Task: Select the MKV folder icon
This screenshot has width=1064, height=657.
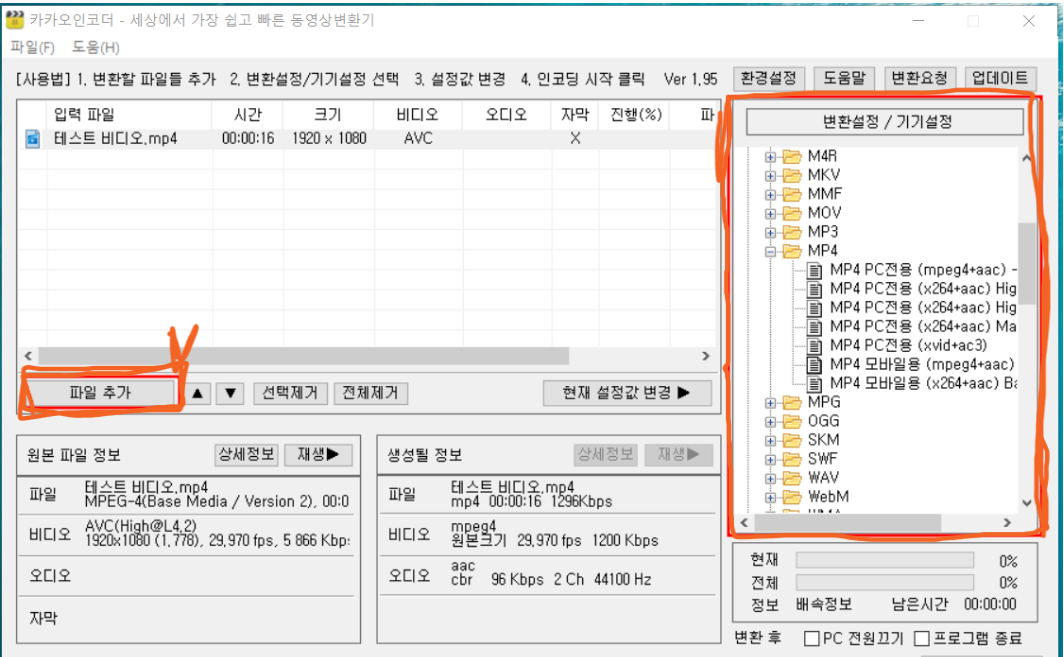Action: (x=792, y=176)
